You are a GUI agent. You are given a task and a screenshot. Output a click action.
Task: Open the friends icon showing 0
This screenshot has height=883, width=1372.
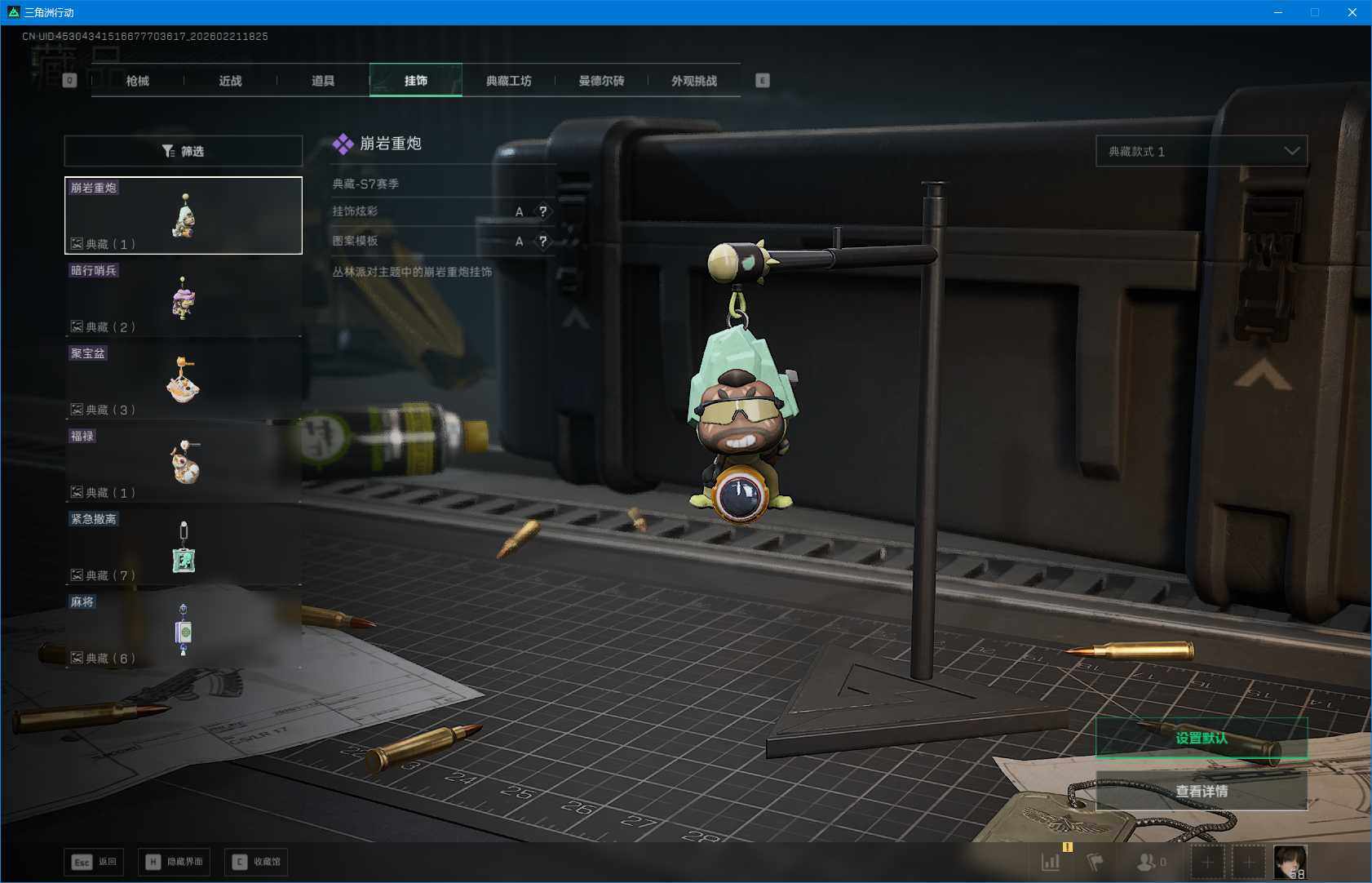point(1152,861)
